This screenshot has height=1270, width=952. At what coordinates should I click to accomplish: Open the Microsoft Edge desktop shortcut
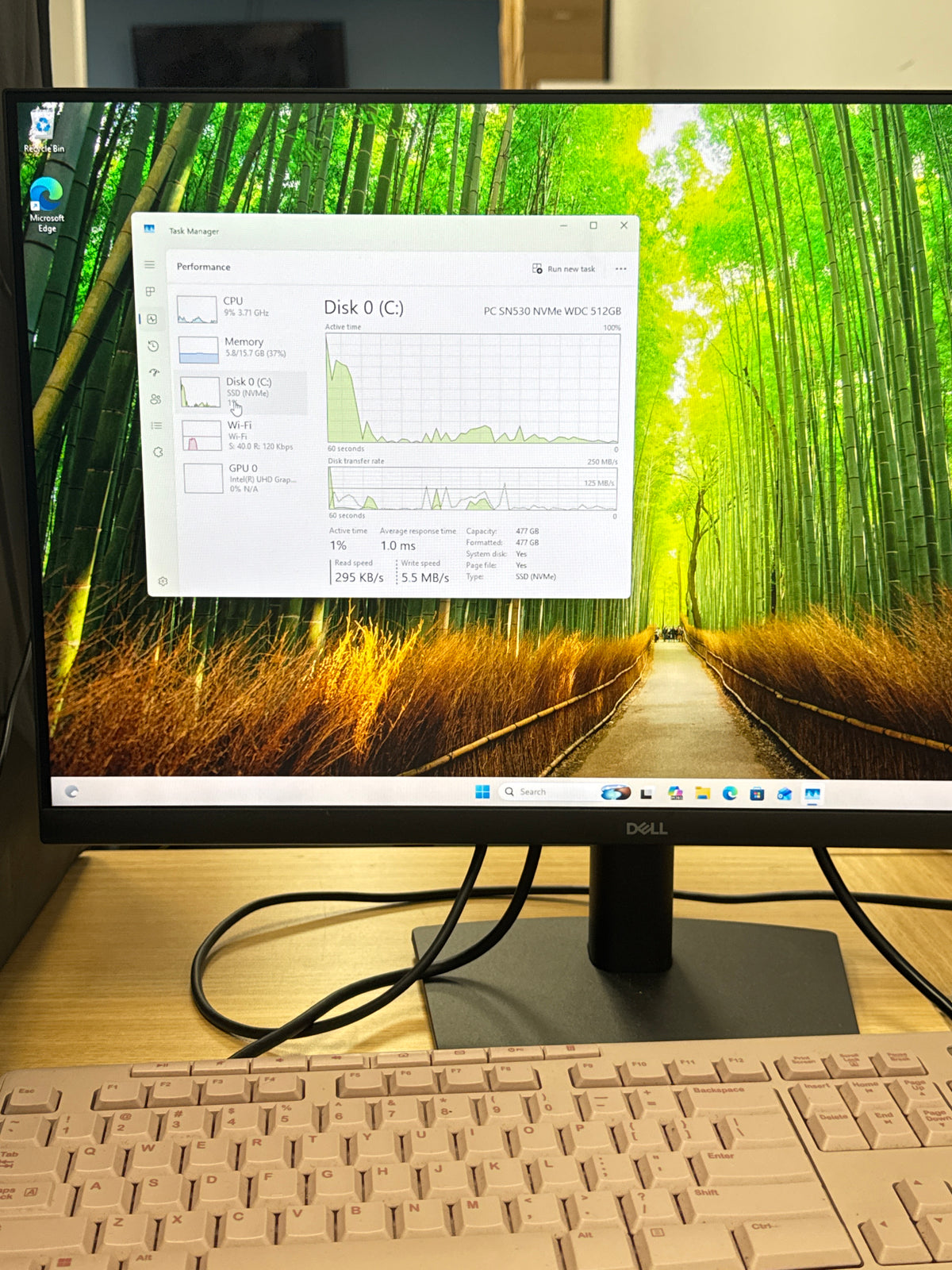coord(46,205)
